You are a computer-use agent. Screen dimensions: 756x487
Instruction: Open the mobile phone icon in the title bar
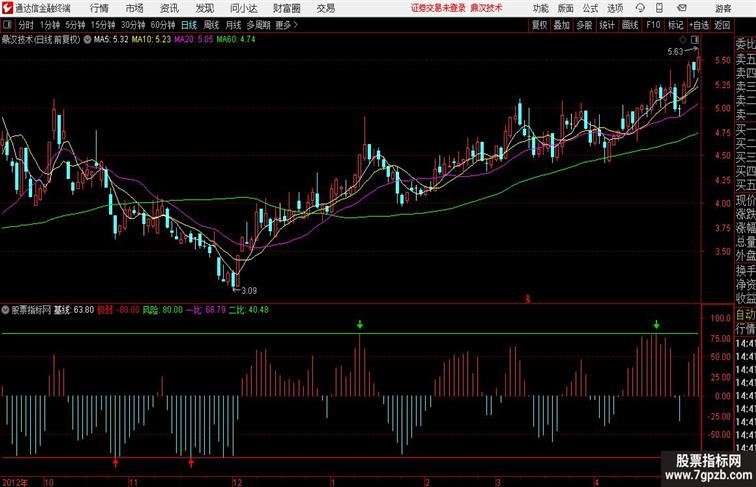coord(659,8)
